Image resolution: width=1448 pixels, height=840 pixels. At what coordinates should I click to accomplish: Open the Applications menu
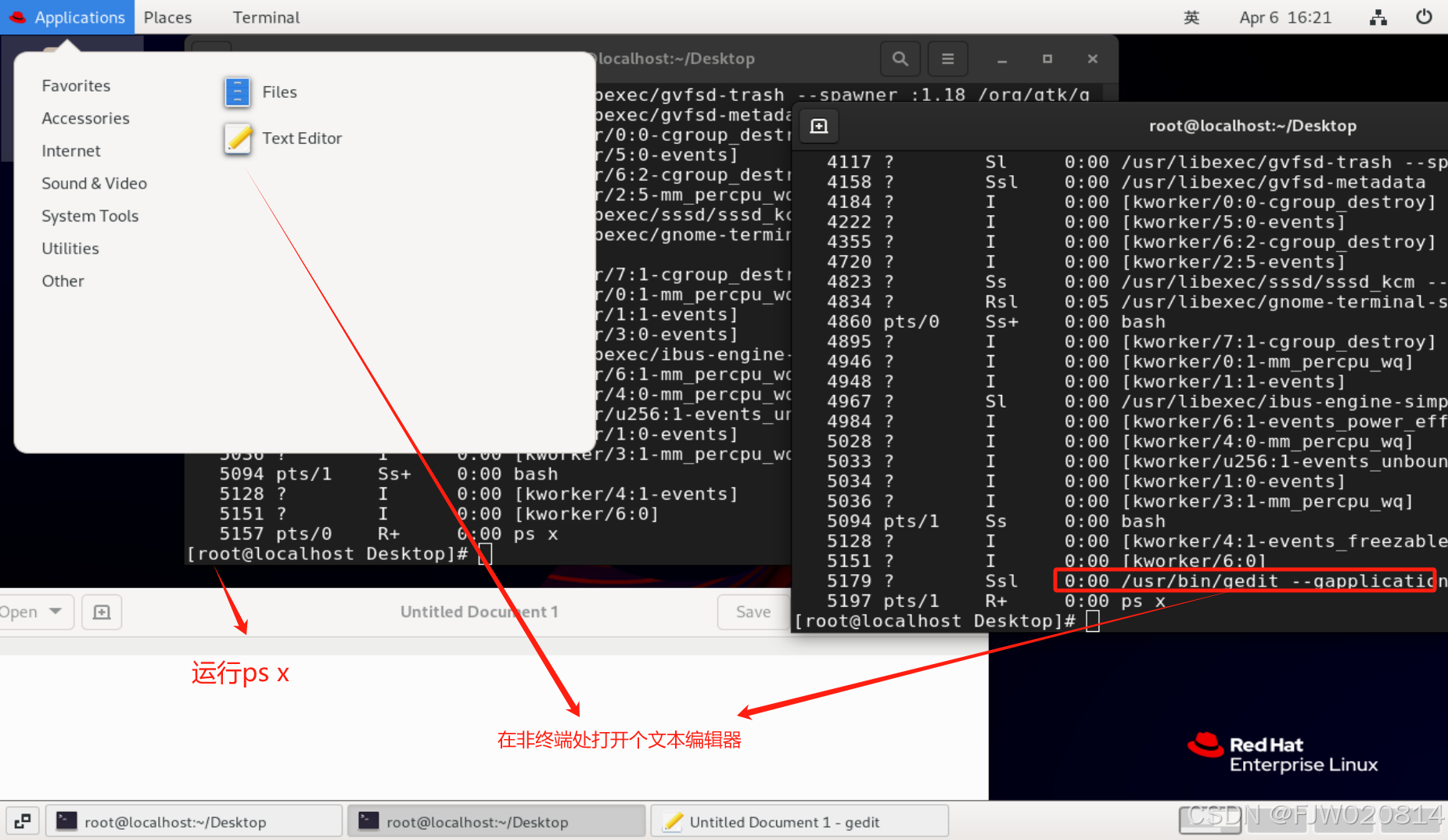[x=67, y=17]
